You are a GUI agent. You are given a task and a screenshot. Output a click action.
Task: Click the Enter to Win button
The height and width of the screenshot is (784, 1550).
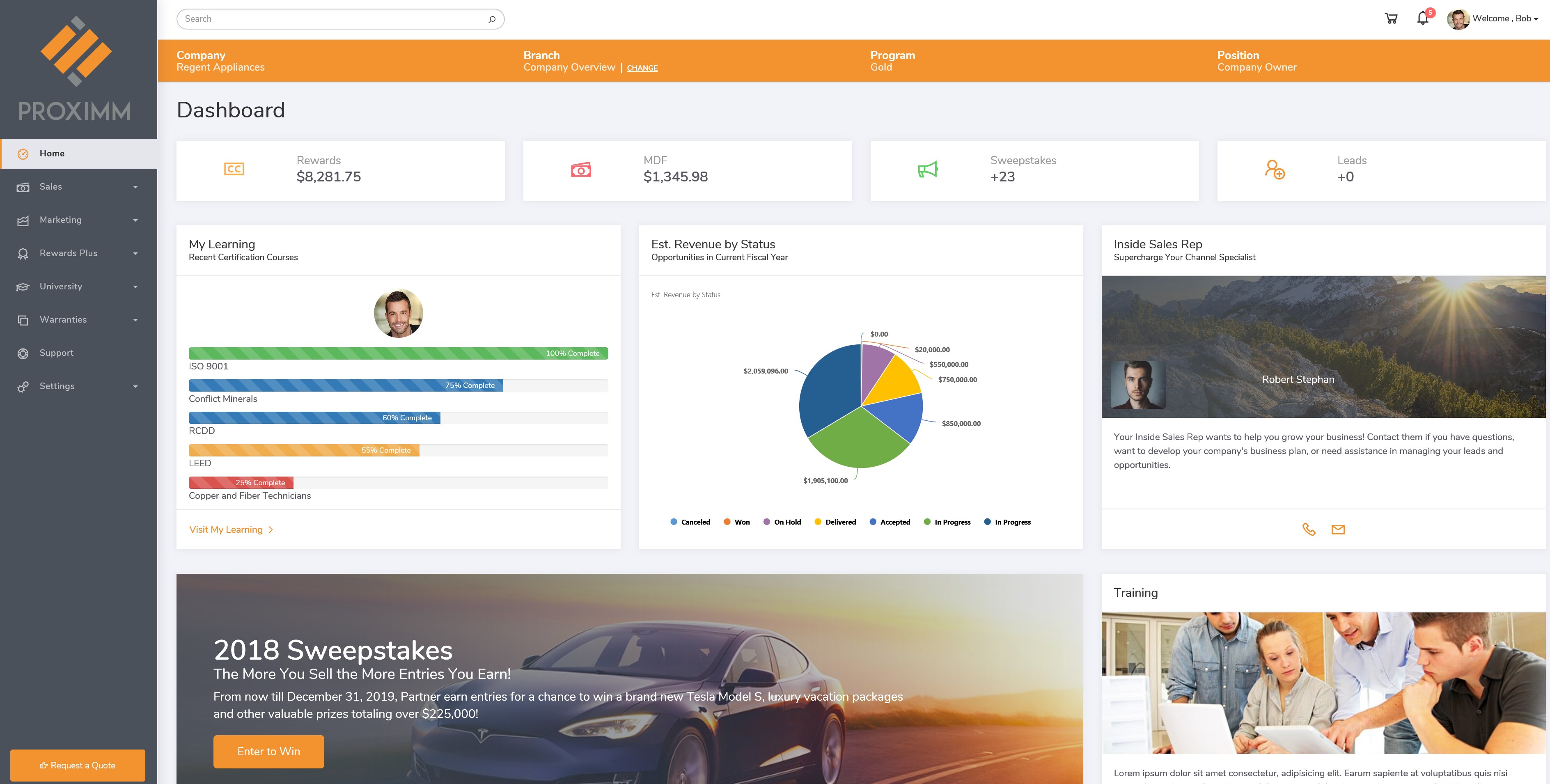268,751
